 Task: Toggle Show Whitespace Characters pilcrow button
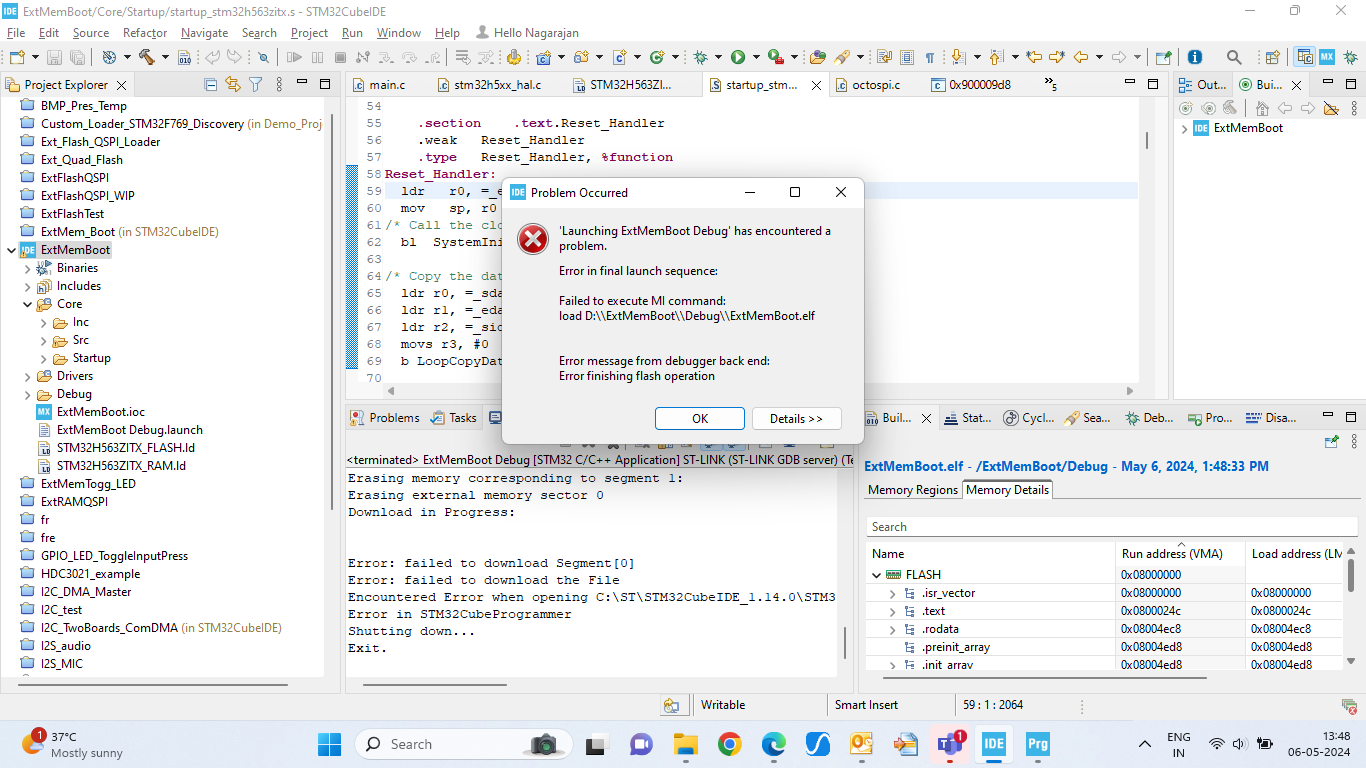coord(930,57)
